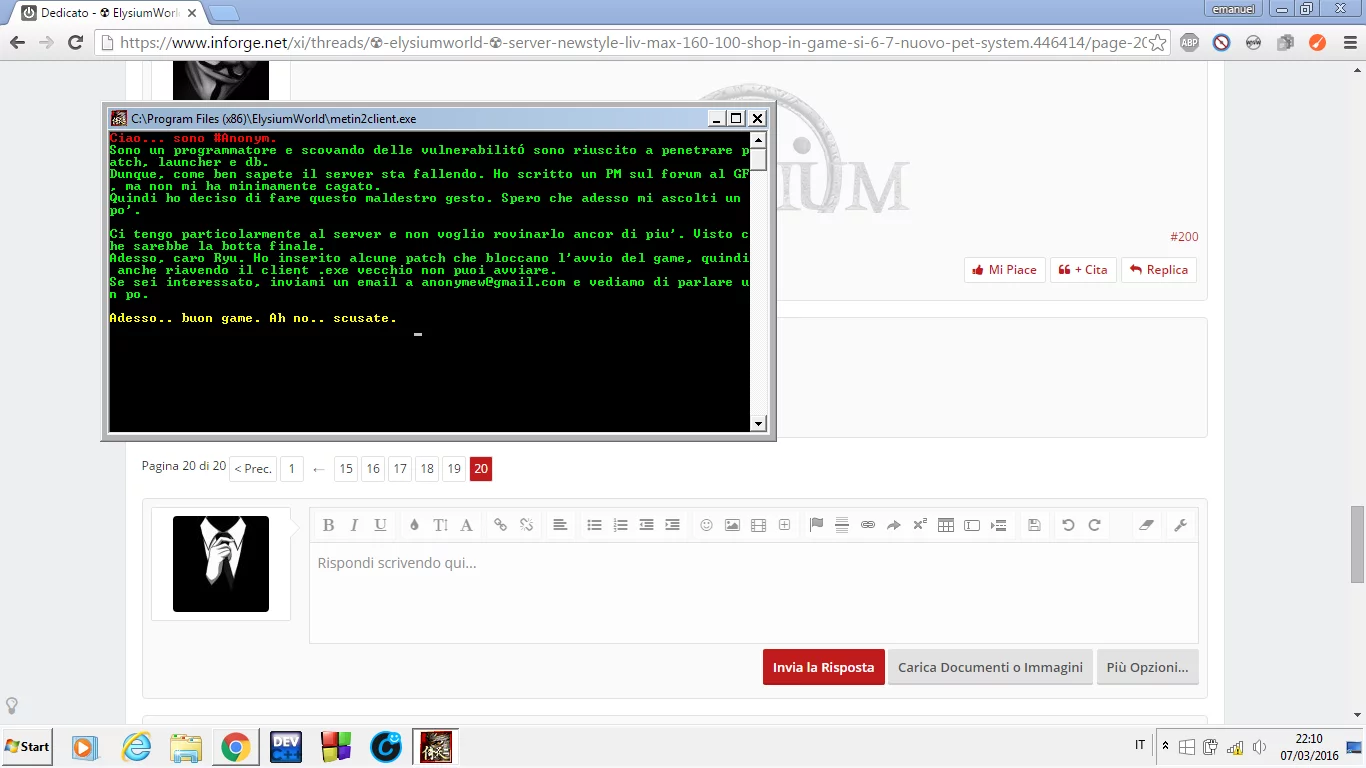Open the font family dropdown
The height and width of the screenshot is (768, 1366).
466,525
